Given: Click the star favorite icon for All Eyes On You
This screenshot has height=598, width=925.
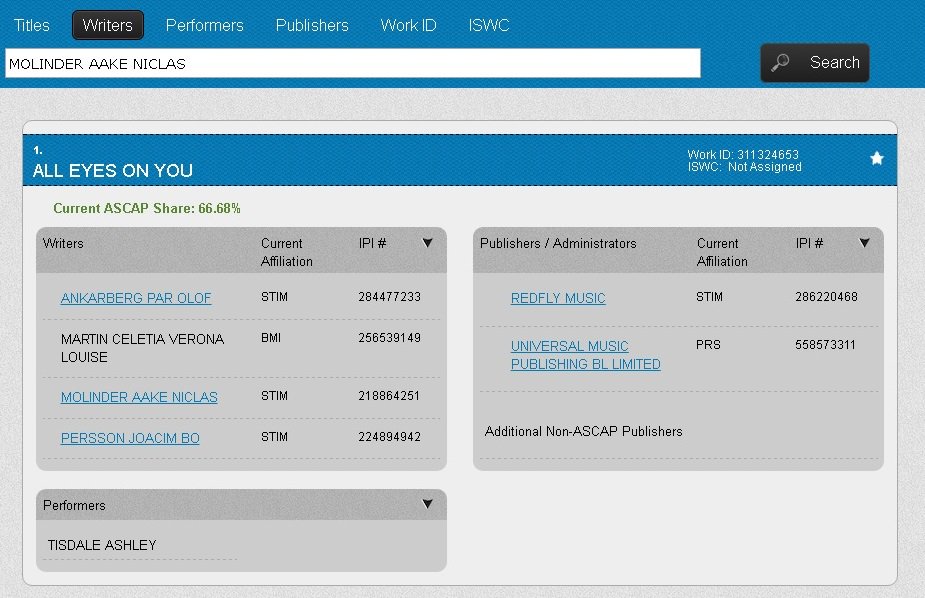Looking at the screenshot, I should pos(877,158).
